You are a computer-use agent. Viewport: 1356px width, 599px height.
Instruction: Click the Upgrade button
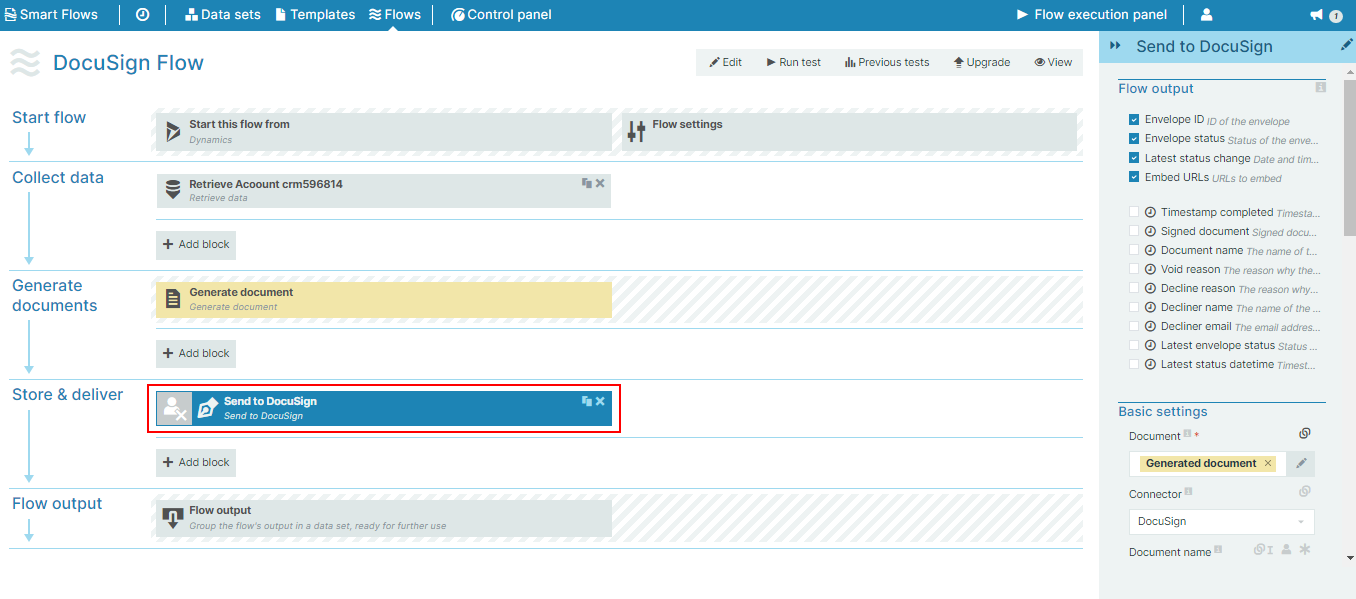pyautogui.click(x=982, y=62)
